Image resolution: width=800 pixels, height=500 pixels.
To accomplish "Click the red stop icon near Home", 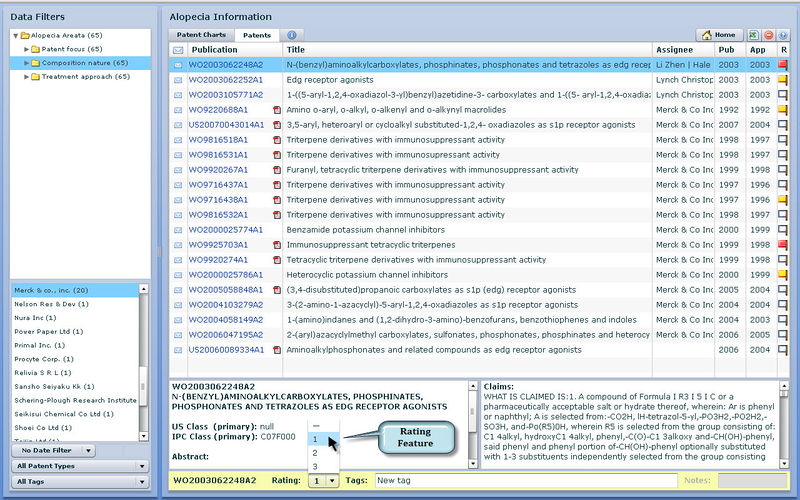I will pyautogui.click(x=769, y=35).
